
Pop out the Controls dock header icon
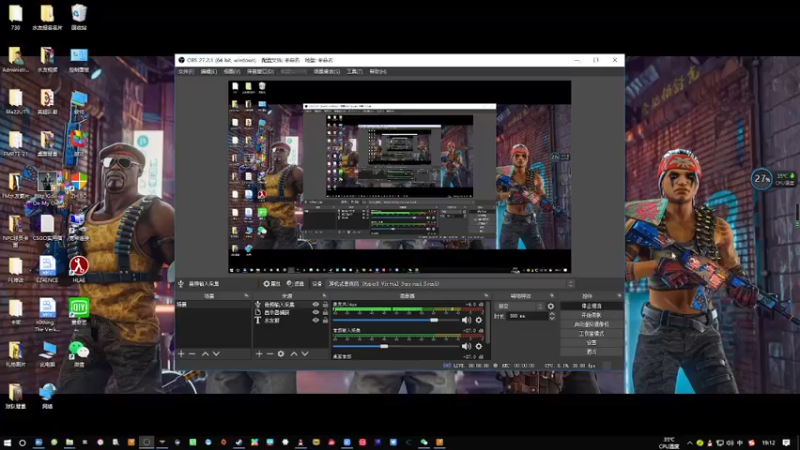click(x=619, y=296)
